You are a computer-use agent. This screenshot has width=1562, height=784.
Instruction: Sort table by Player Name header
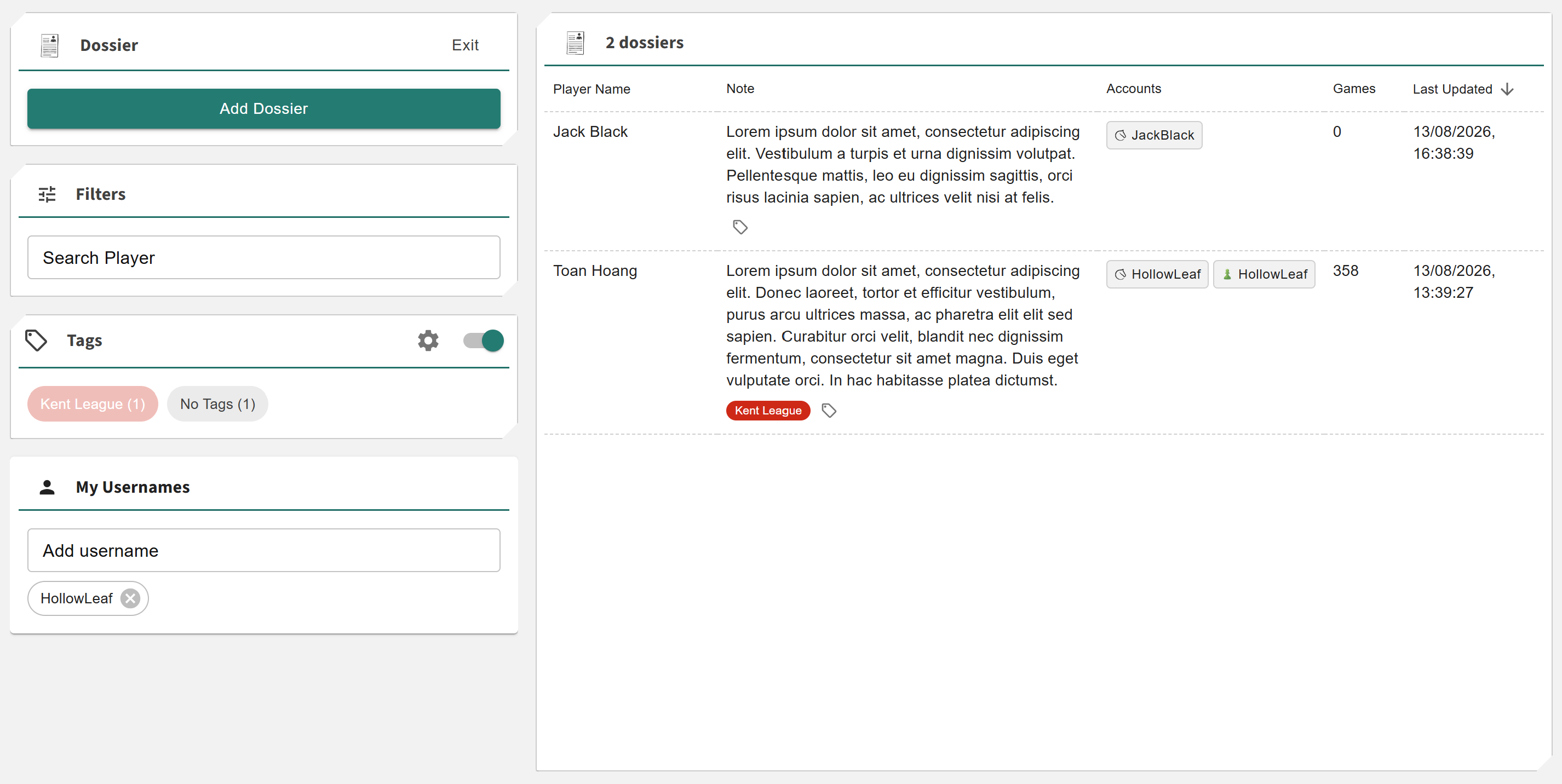[x=591, y=89]
